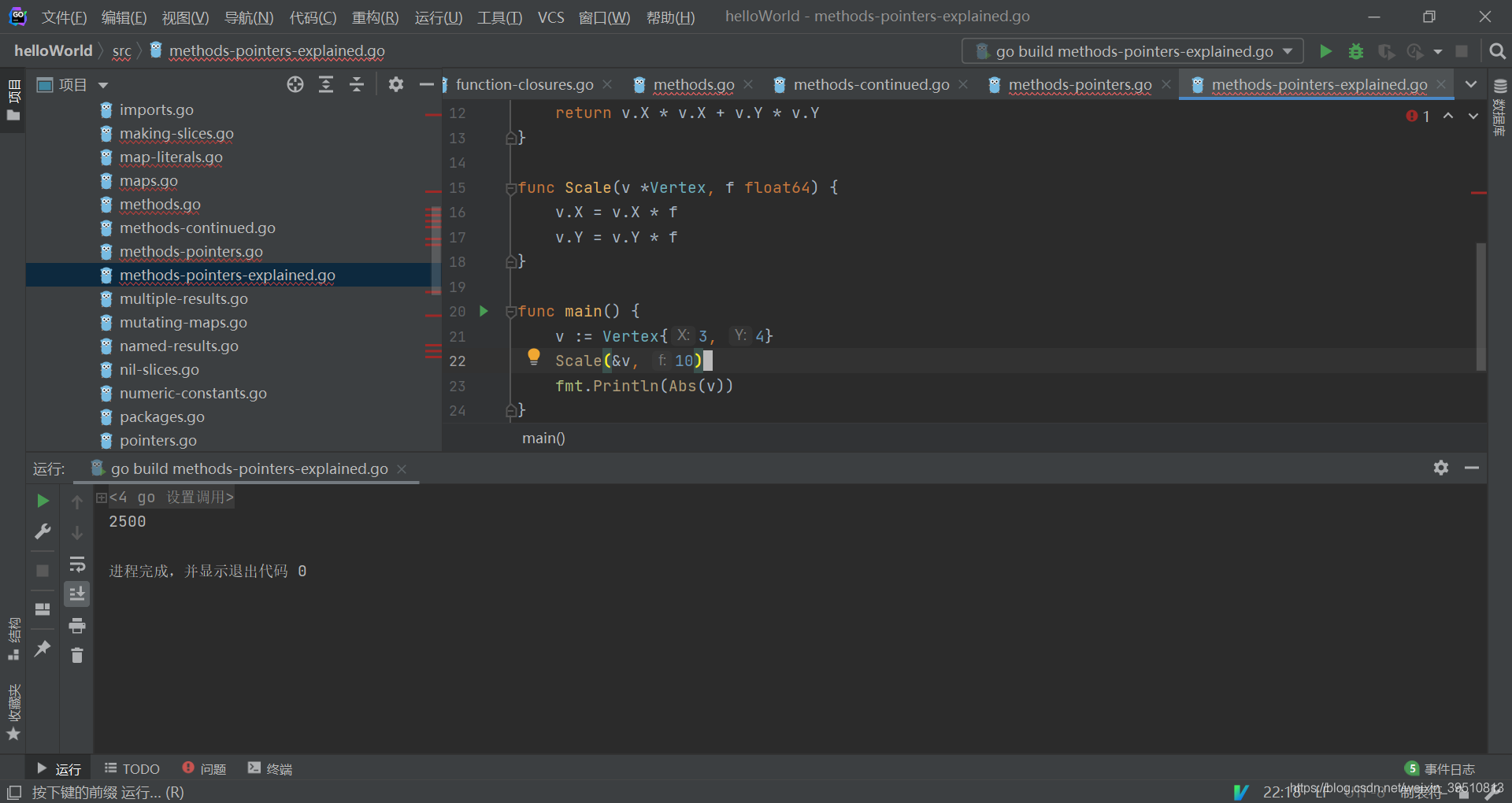This screenshot has width=1512, height=803.
Task: Restore layout icon in Run panel
Action: click(x=43, y=609)
